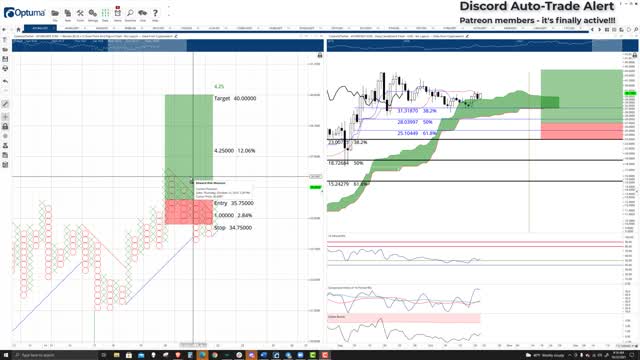
Task: Click the '31.31870 38.2%' Fibonacci label
Action: point(417,111)
